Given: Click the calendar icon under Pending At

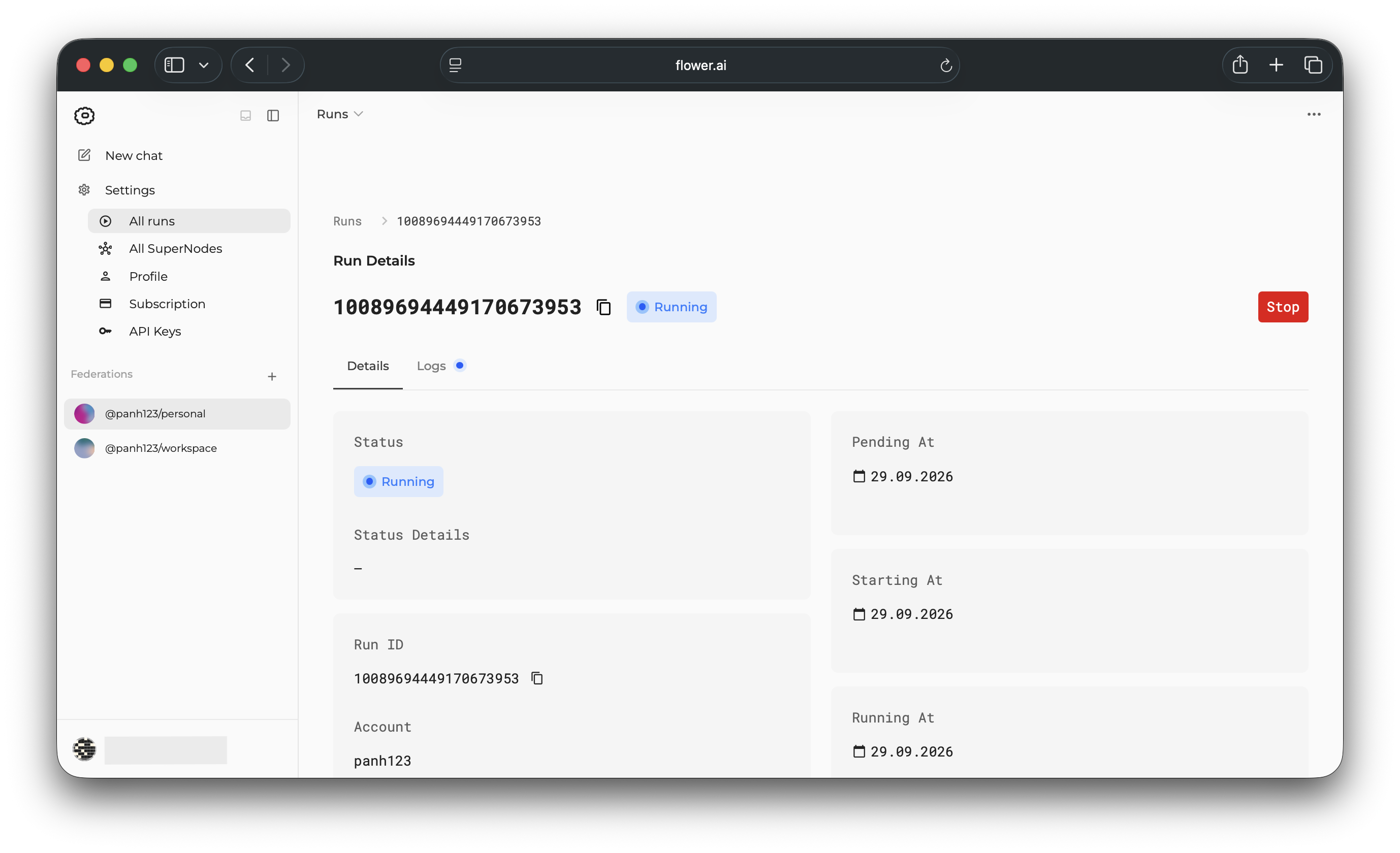Looking at the screenshot, I should coord(858,476).
